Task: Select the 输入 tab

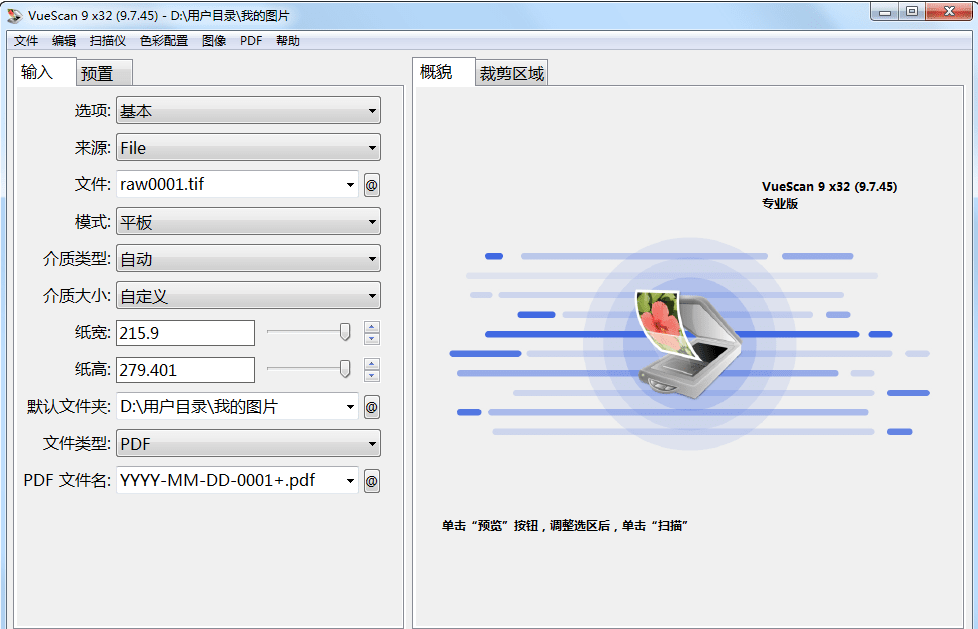Action: pos(44,72)
